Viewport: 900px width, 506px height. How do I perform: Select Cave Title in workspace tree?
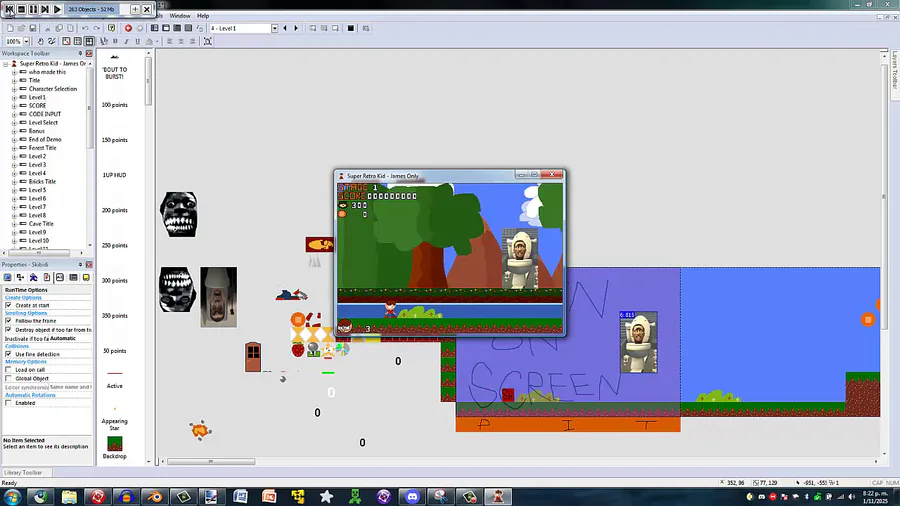(x=41, y=224)
